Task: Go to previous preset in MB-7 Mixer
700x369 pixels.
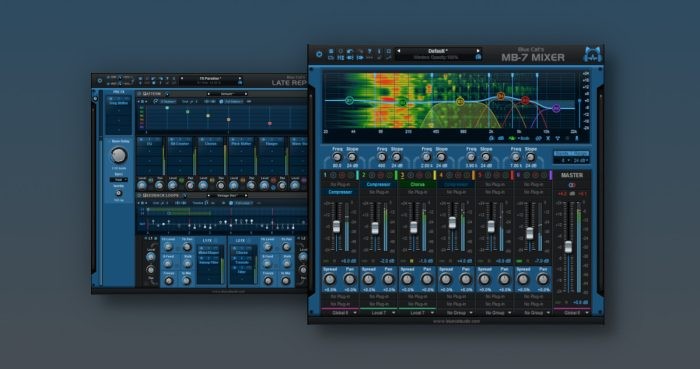Action: click(399, 51)
